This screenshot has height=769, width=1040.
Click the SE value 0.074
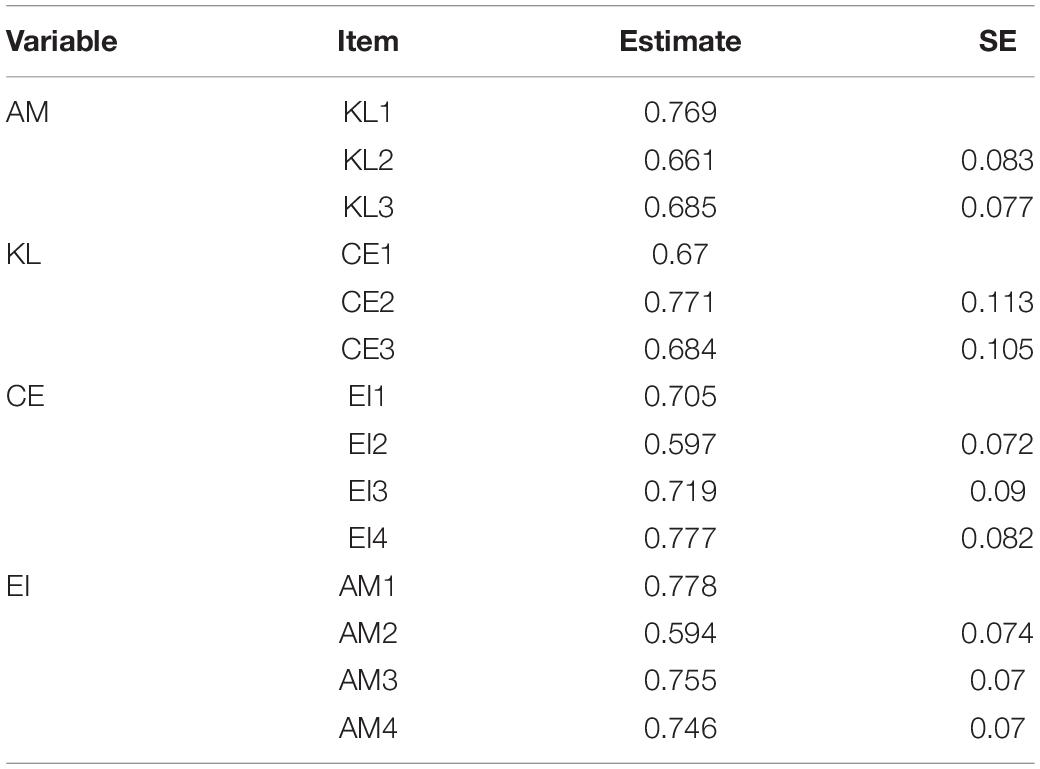(997, 633)
